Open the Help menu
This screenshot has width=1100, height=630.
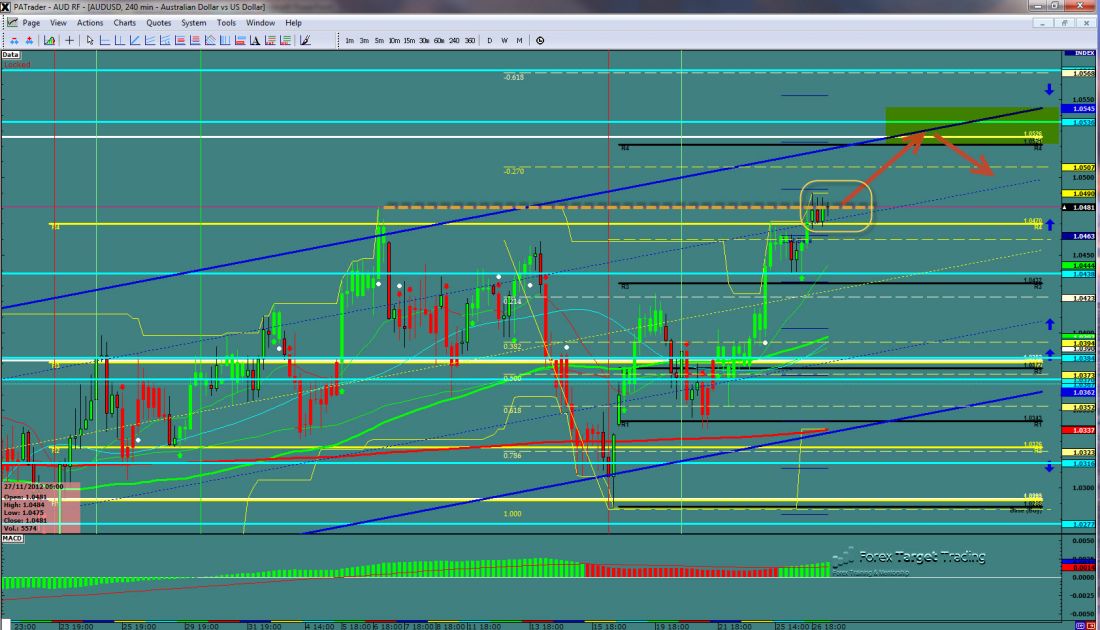pos(293,22)
